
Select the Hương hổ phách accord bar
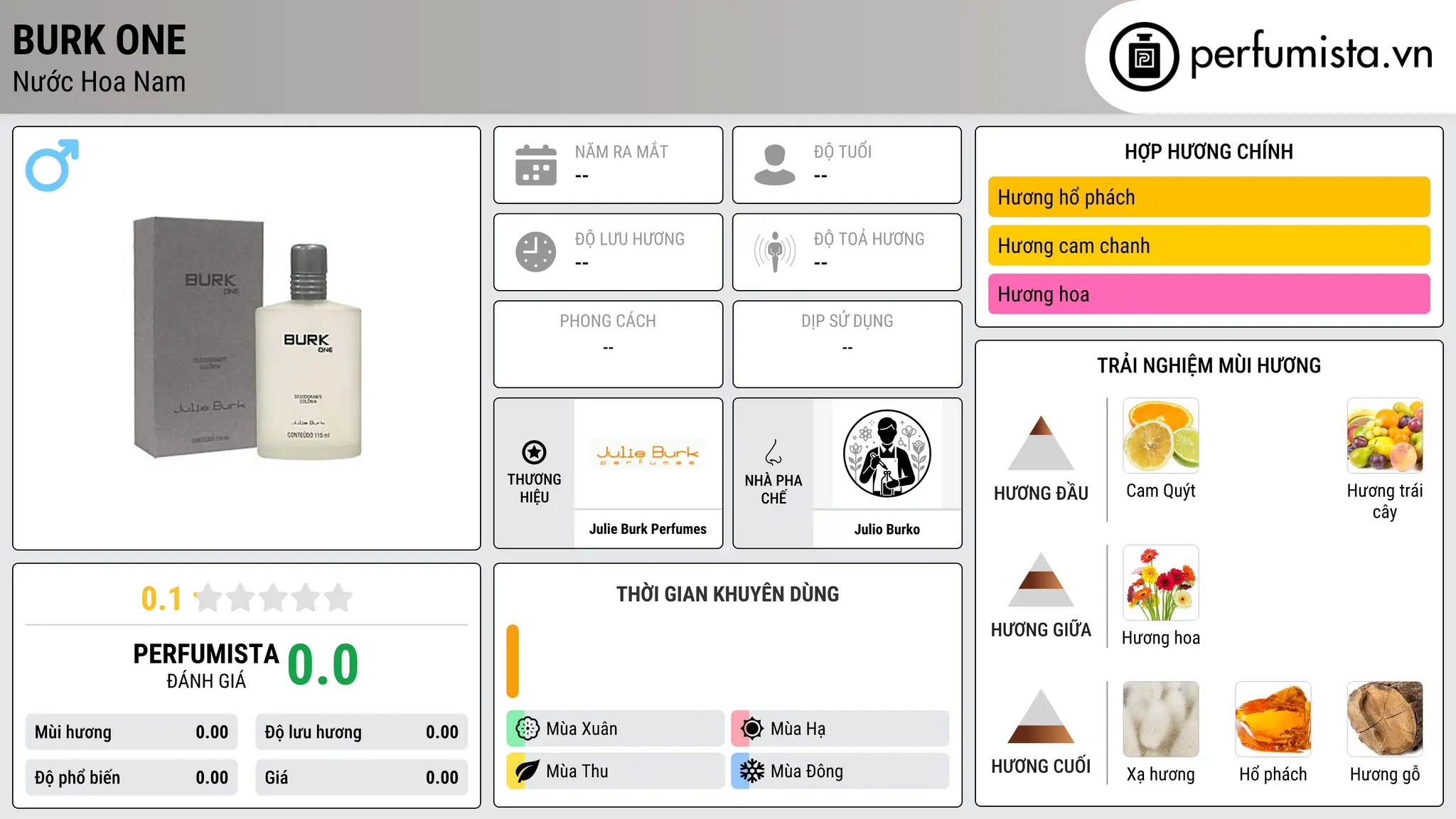(x=1209, y=197)
